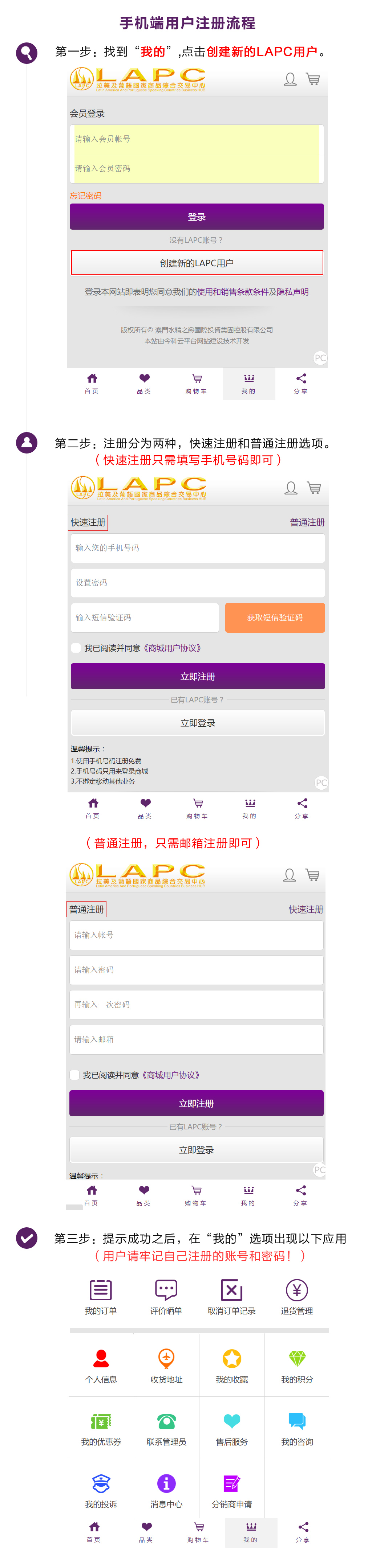Screen dimensions: 372x1568
Task: Click 立即登录 on the phone number form
Action: pos(198,723)
